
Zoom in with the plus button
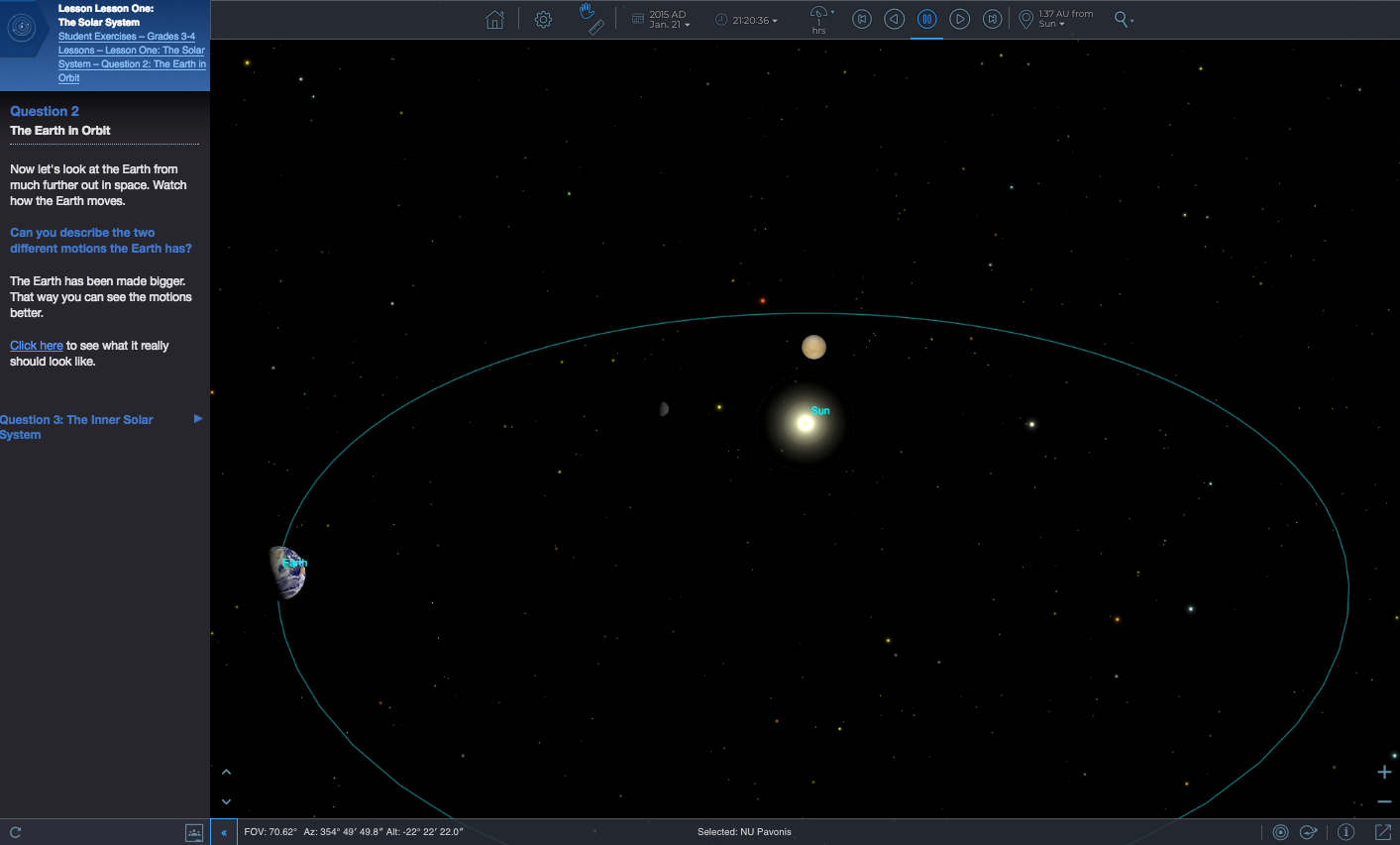click(1384, 772)
